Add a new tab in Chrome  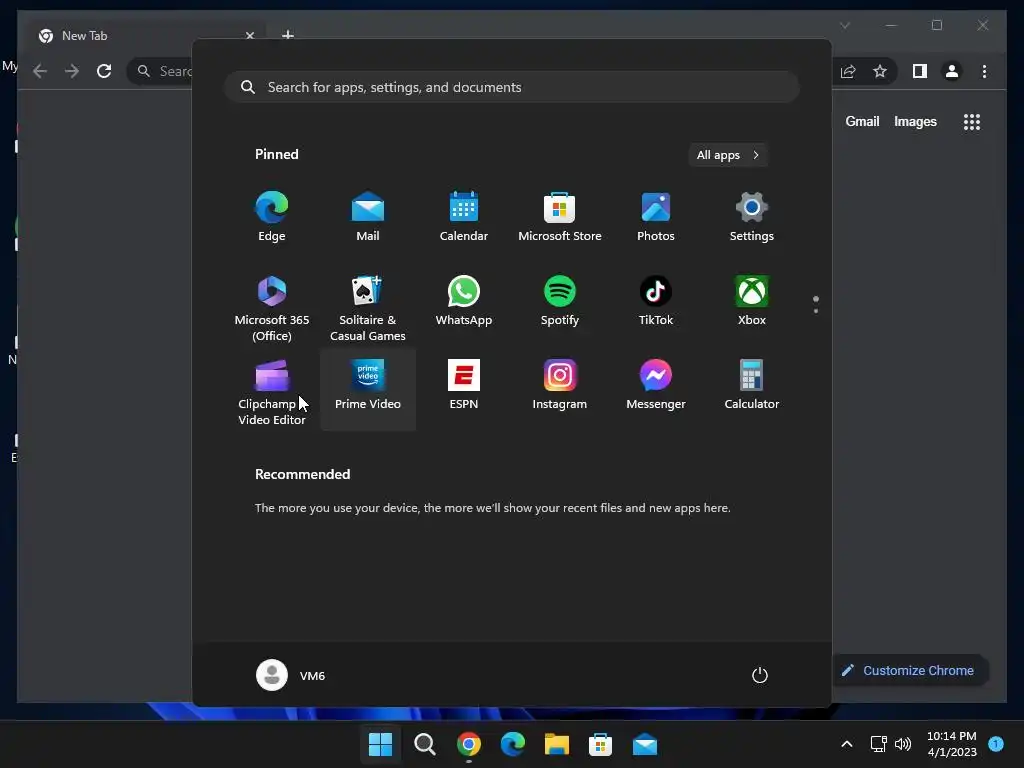pos(287,35)
